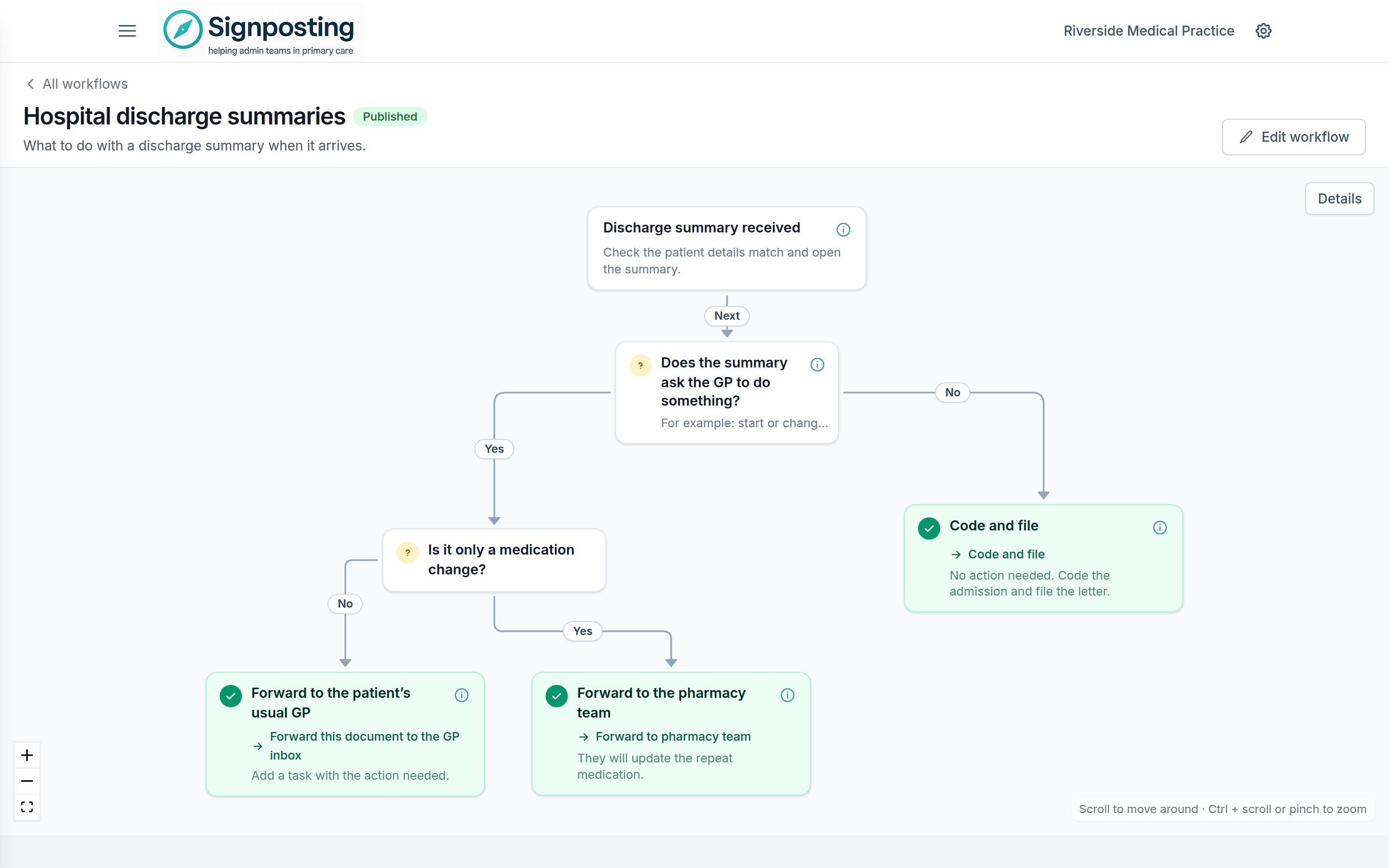Open the hamburger navigation menu
Viewport: 1389px width, 868px height.
point(127,31)
